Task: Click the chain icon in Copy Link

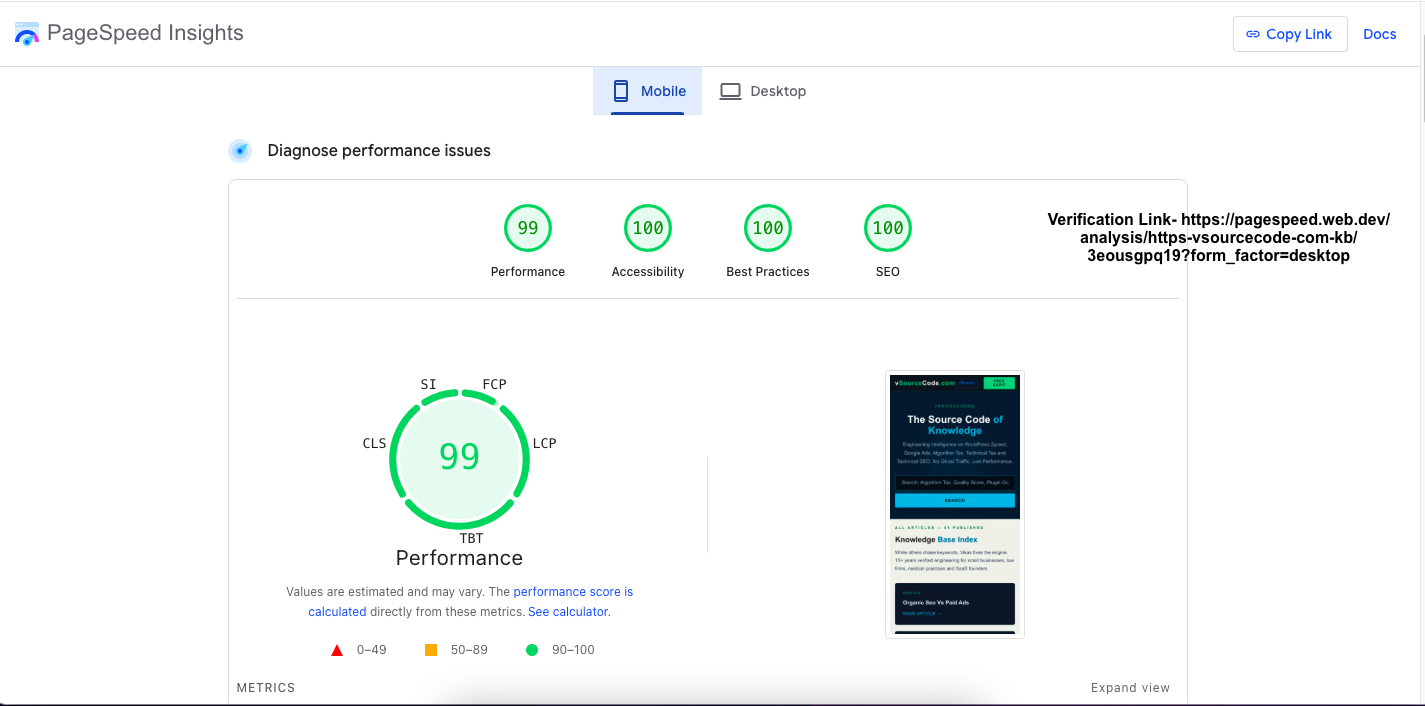Action: (1253, 34)
